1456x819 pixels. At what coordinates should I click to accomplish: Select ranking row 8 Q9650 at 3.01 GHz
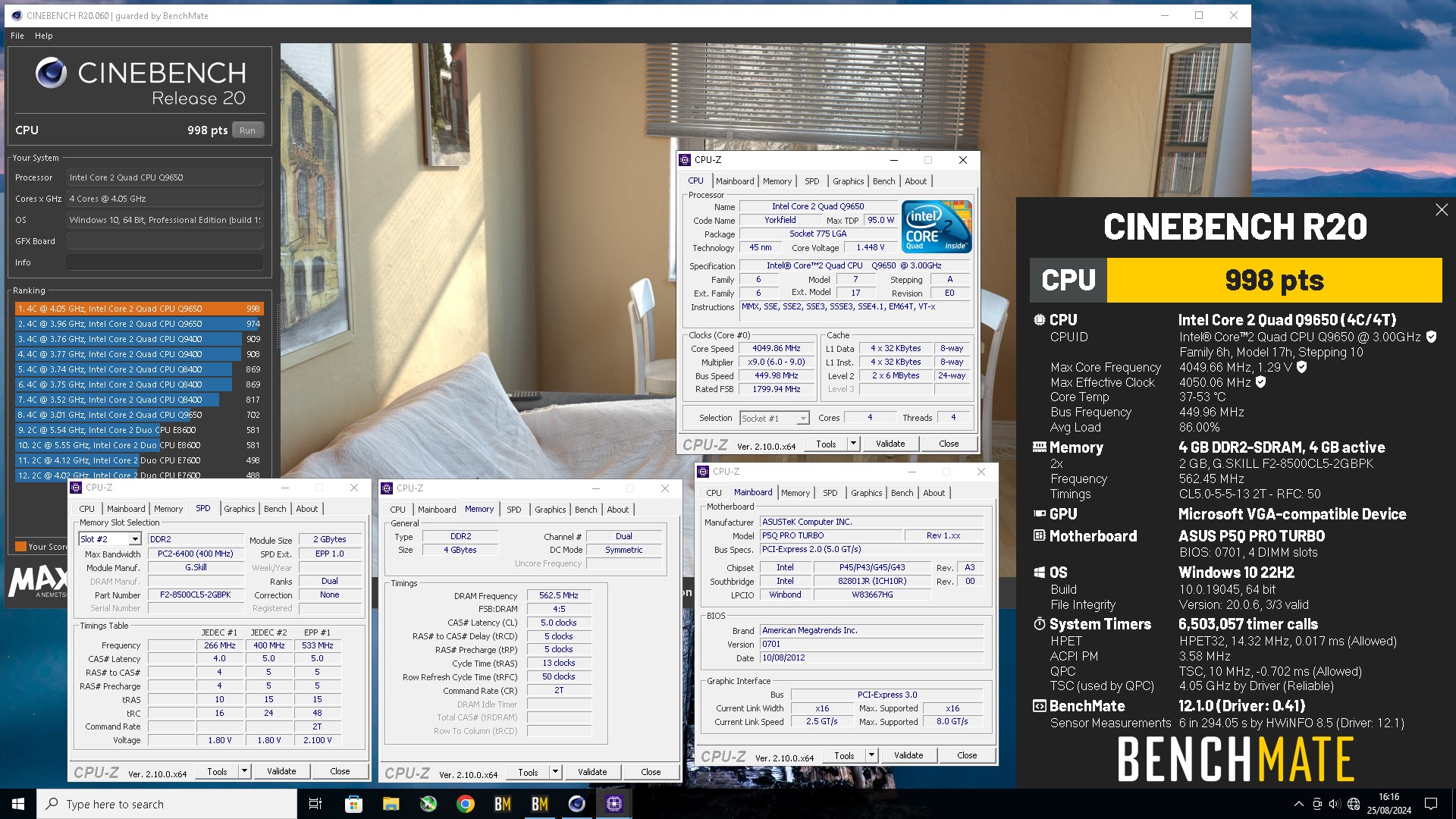click(139, 415)
